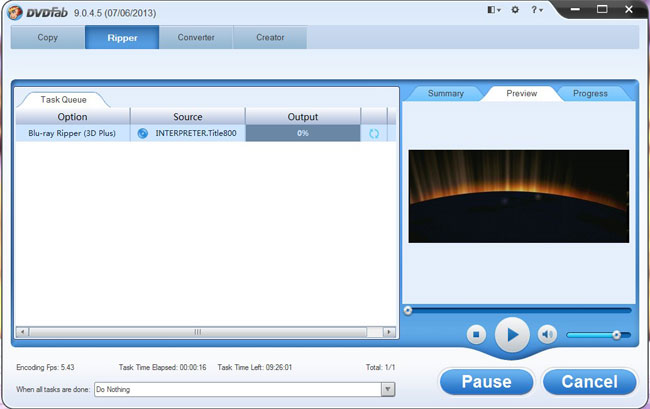Open the settings gear icon
The height and width of the screenshot is (409, 650).
pyautogui.click(x=515, y=10)
